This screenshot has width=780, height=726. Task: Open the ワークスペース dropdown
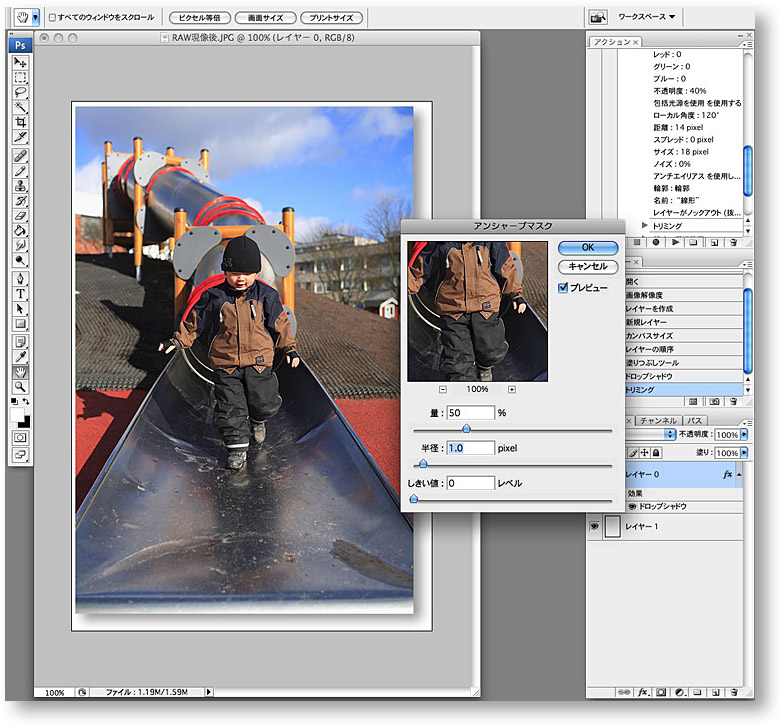647,17
